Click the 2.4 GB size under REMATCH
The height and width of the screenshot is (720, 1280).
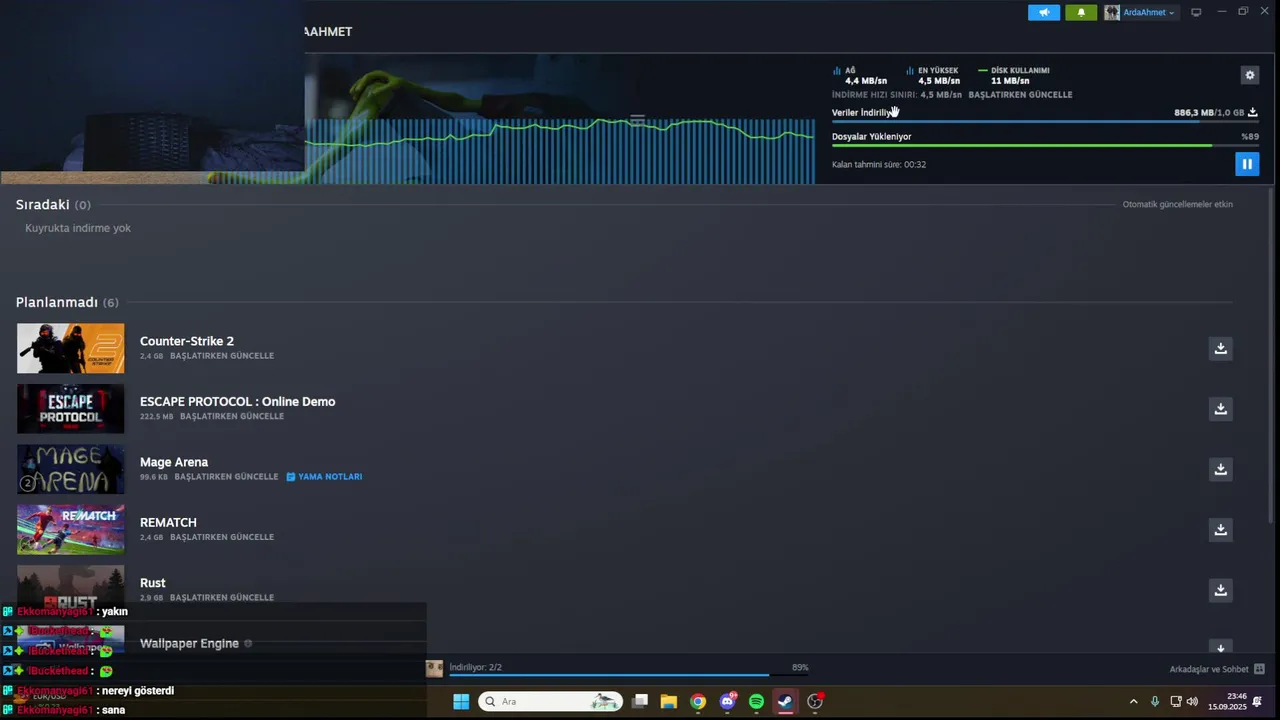151,538
